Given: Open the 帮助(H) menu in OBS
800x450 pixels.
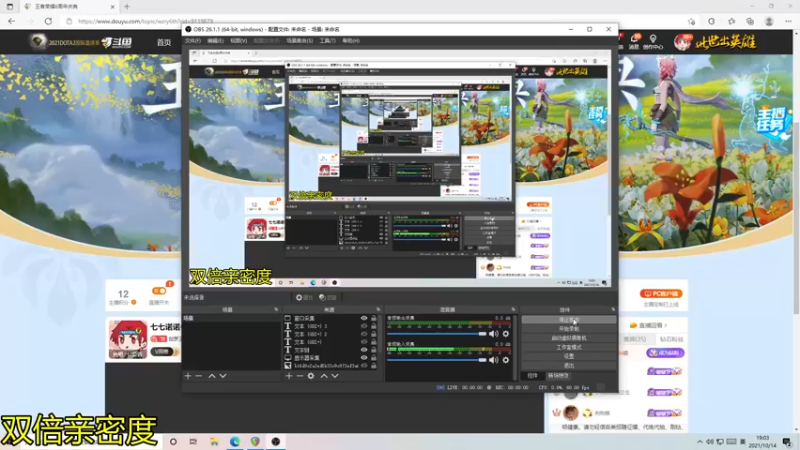Looking at the screenshot, I should 351,41.
